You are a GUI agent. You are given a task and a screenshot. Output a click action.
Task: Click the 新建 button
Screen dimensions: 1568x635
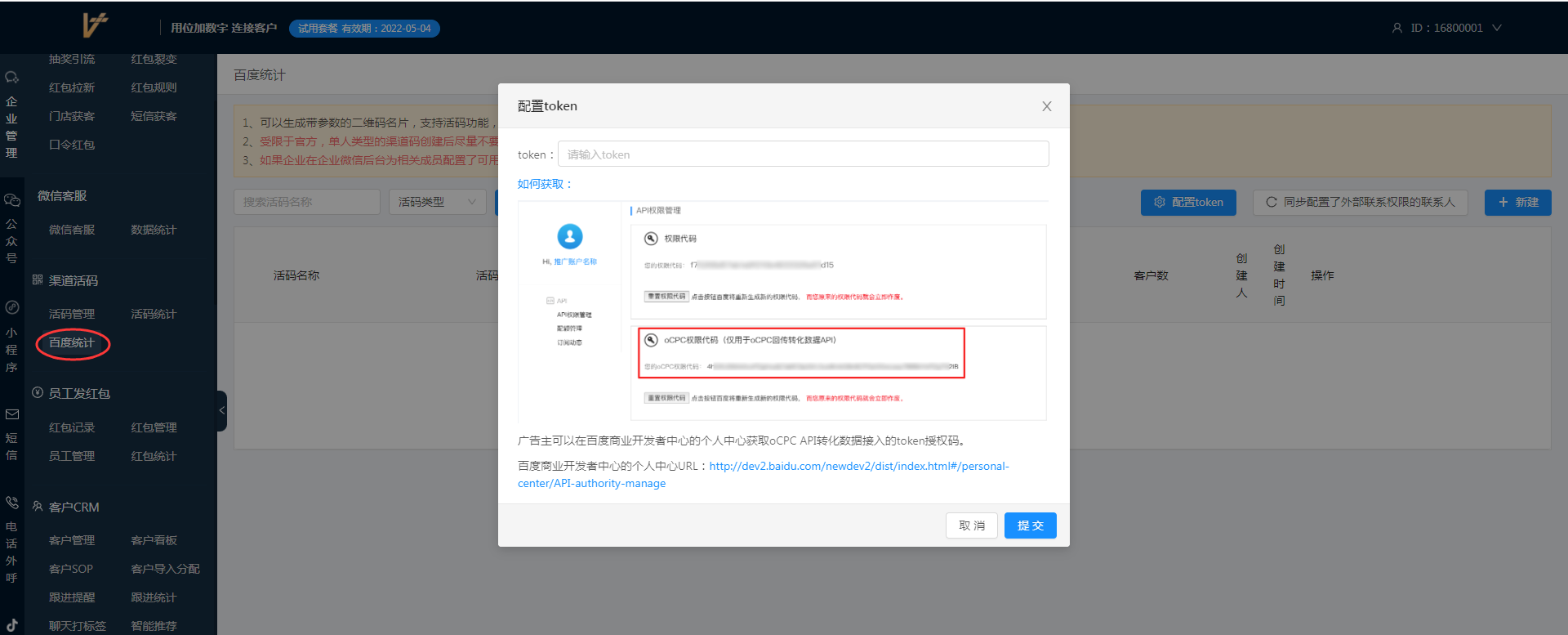pyautogui.click(x=1517, y=202)
